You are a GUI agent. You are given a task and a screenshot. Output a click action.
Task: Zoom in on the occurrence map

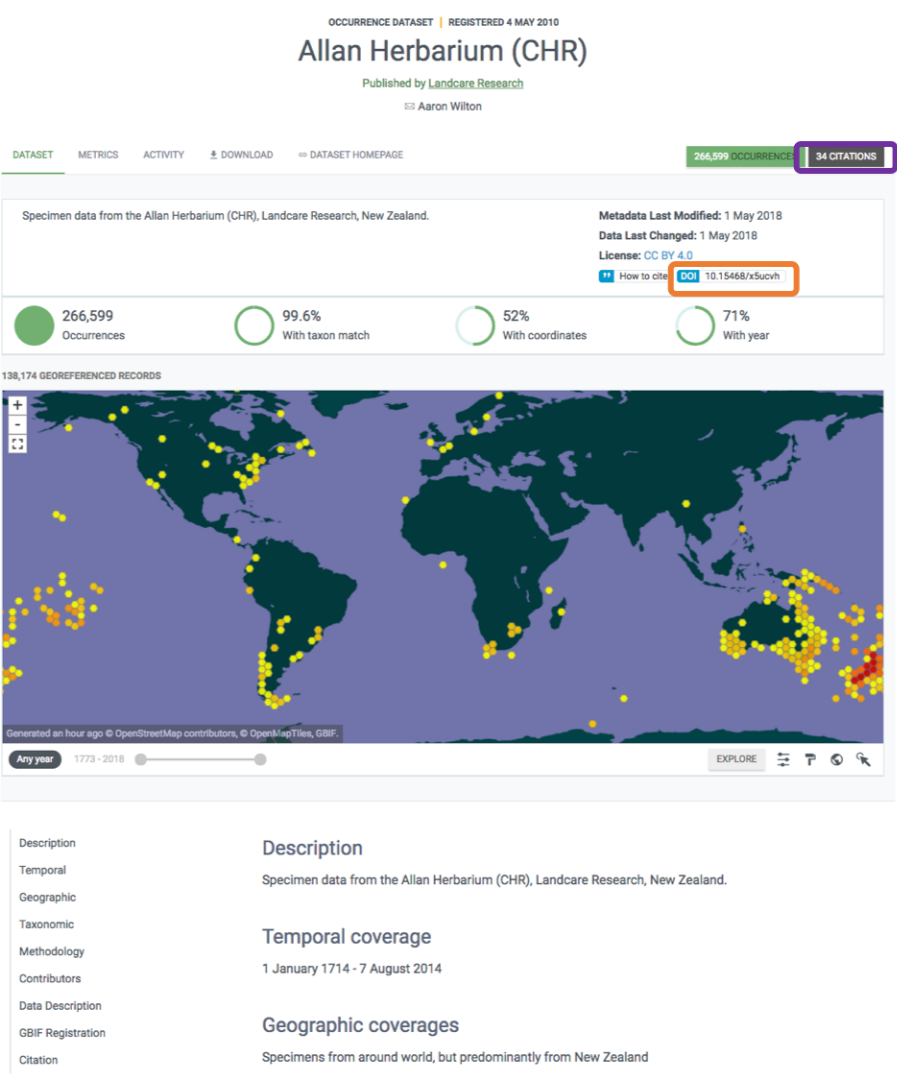[17, 406]
